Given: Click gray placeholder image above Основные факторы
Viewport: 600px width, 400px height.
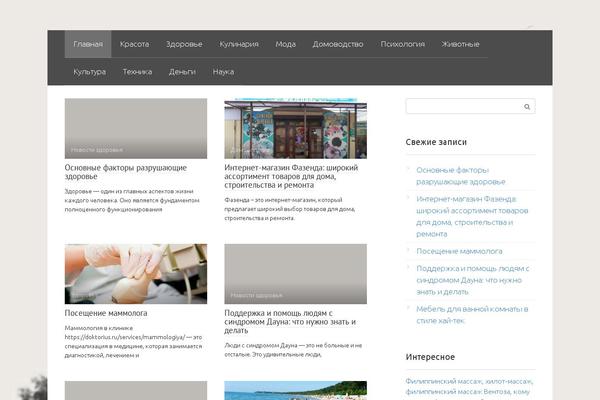Looking at the screenshot, I should (136, 129).
